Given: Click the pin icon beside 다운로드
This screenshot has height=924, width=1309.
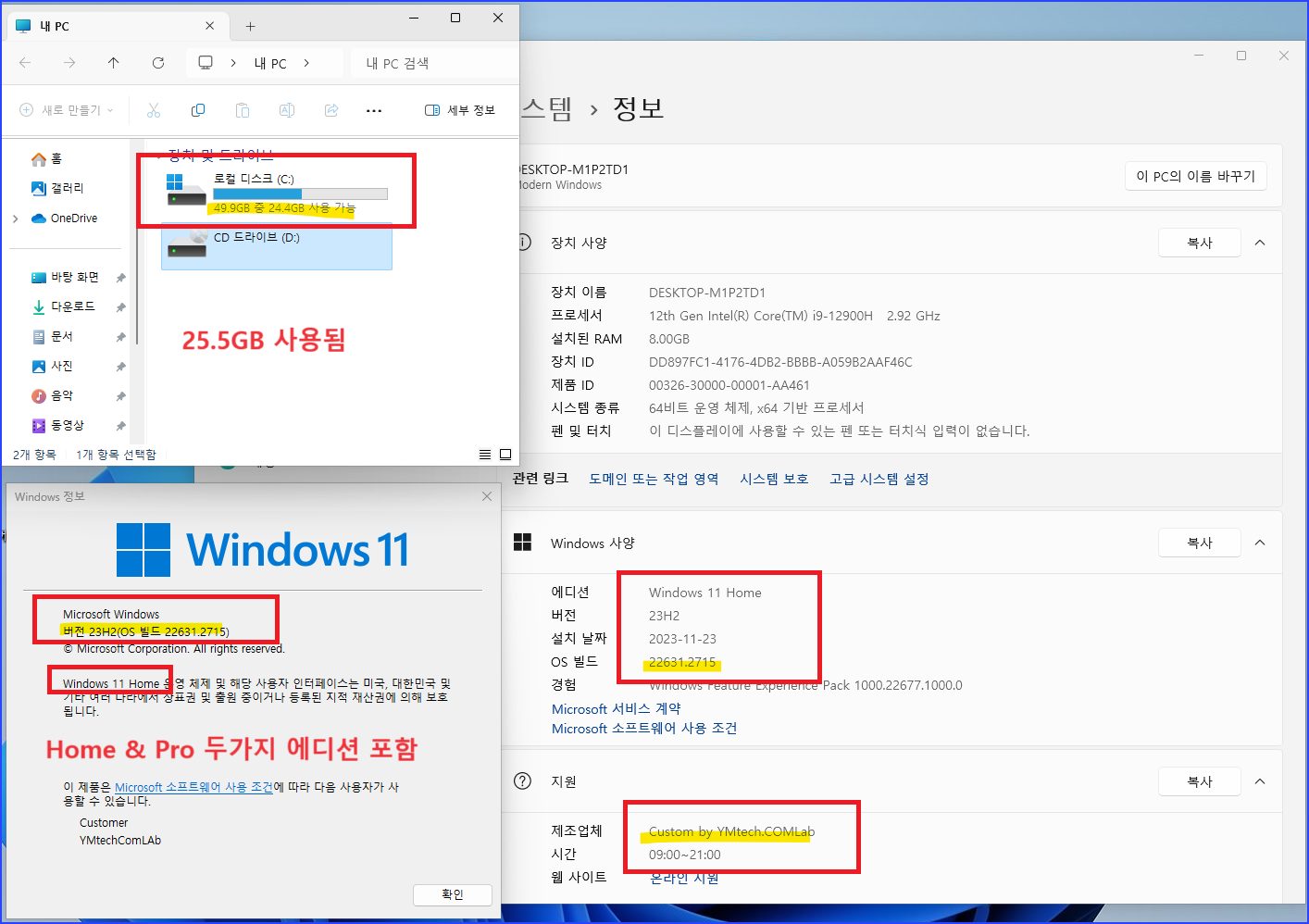Looking at the screenshot, I should (120, 307).
